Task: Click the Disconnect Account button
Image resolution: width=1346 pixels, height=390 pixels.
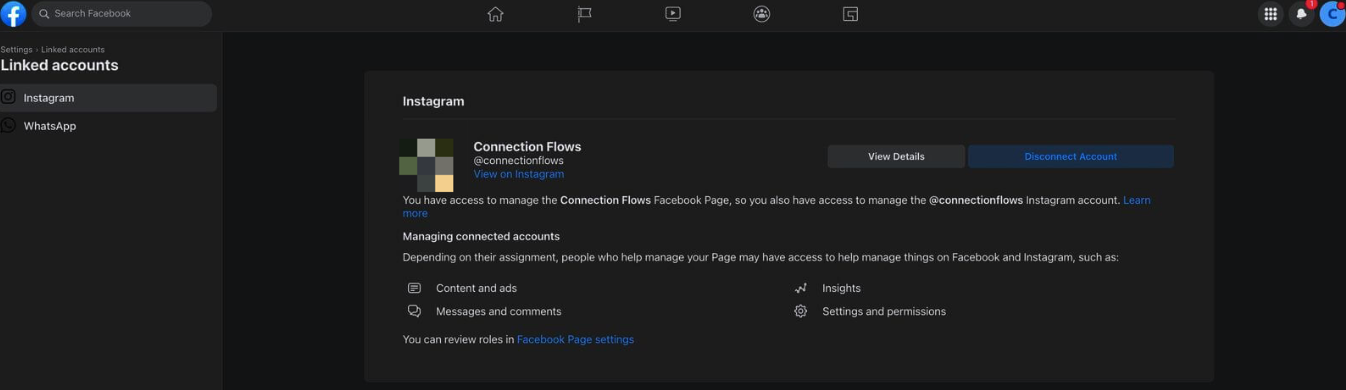Action: 1071,156
